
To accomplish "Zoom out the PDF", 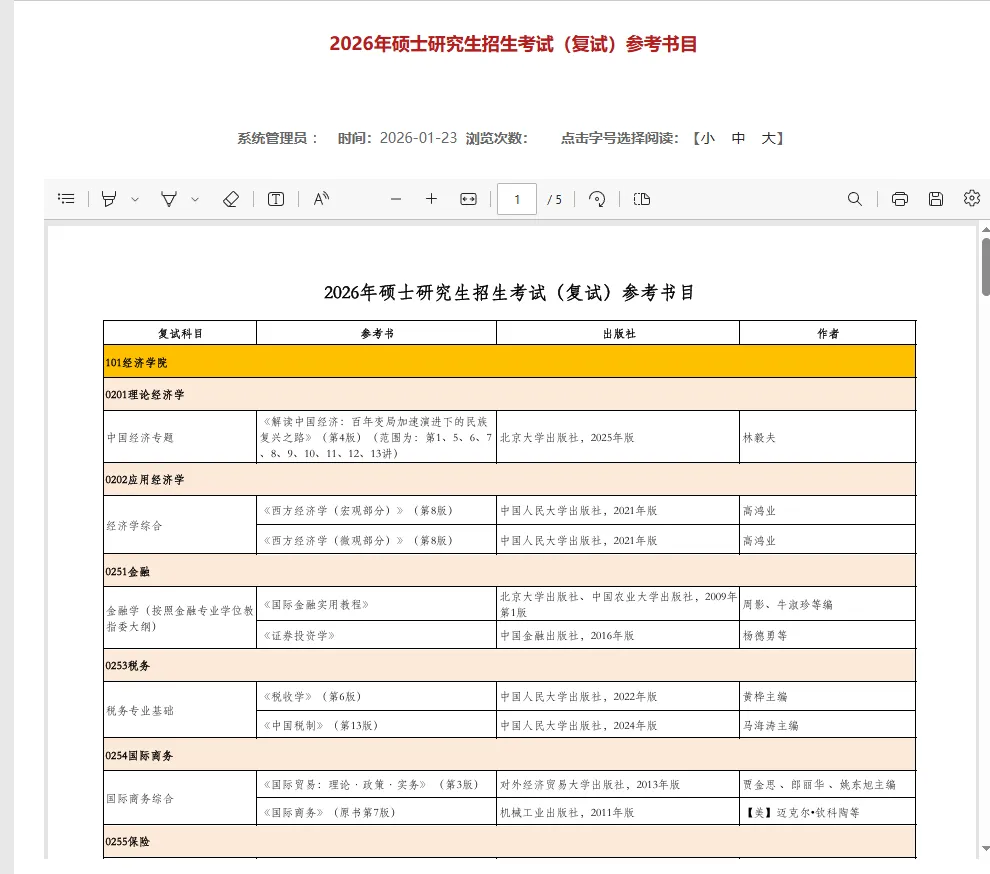I will 396,199.
